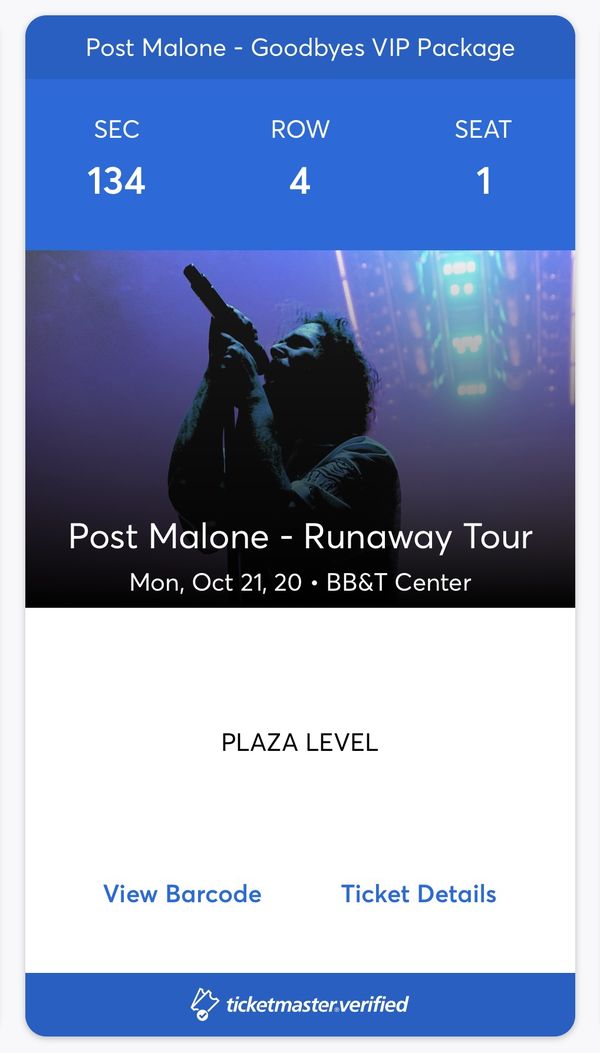Image resolution: width=600 pixels, height=1053 pixels.
Task: Click the BB&T Center venue name
Action: (398, 582)
